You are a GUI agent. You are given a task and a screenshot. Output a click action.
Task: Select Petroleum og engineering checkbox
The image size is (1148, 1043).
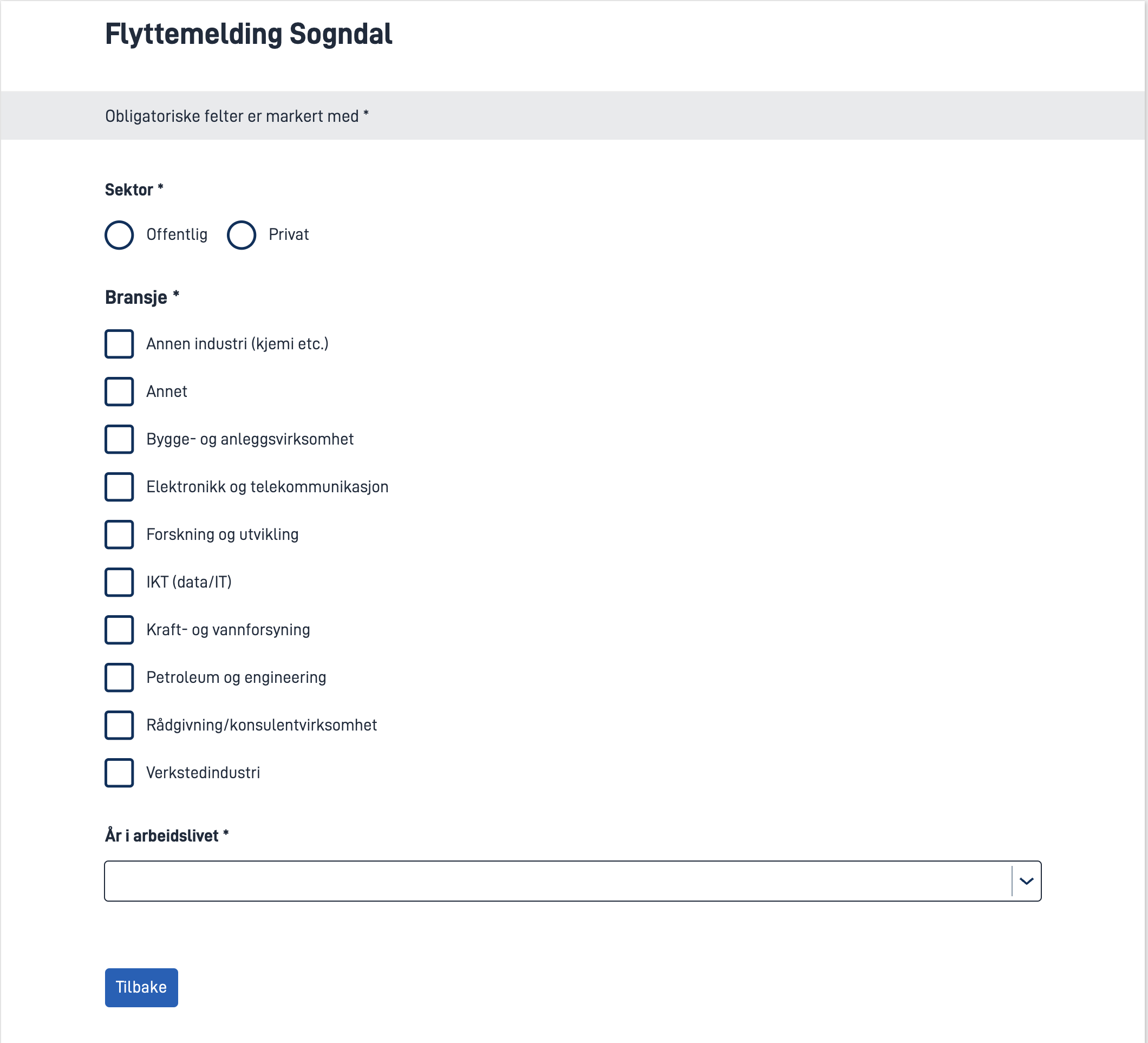(x=119, y=677)
